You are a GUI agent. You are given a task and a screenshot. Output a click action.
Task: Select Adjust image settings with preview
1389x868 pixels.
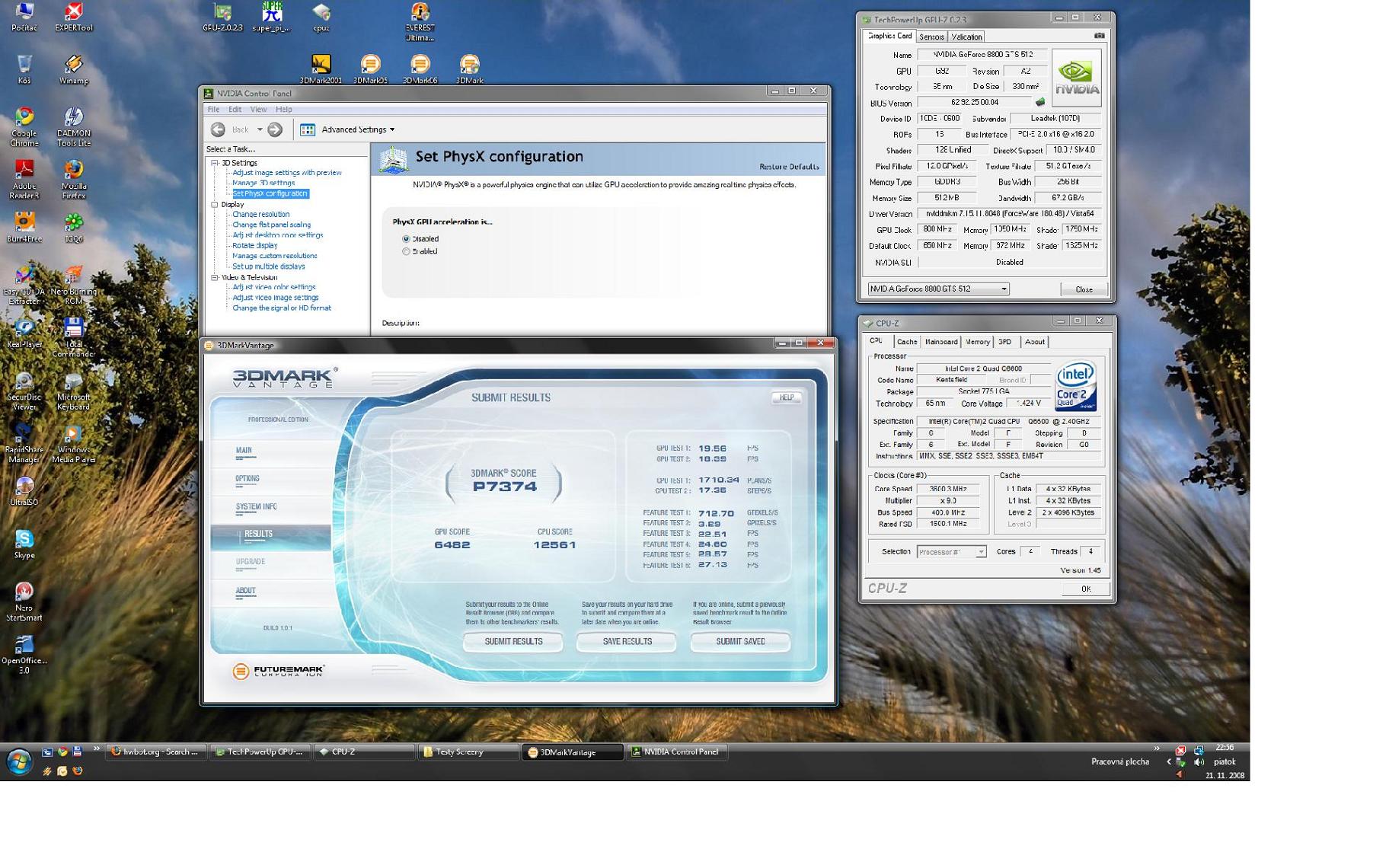[287, 173]
